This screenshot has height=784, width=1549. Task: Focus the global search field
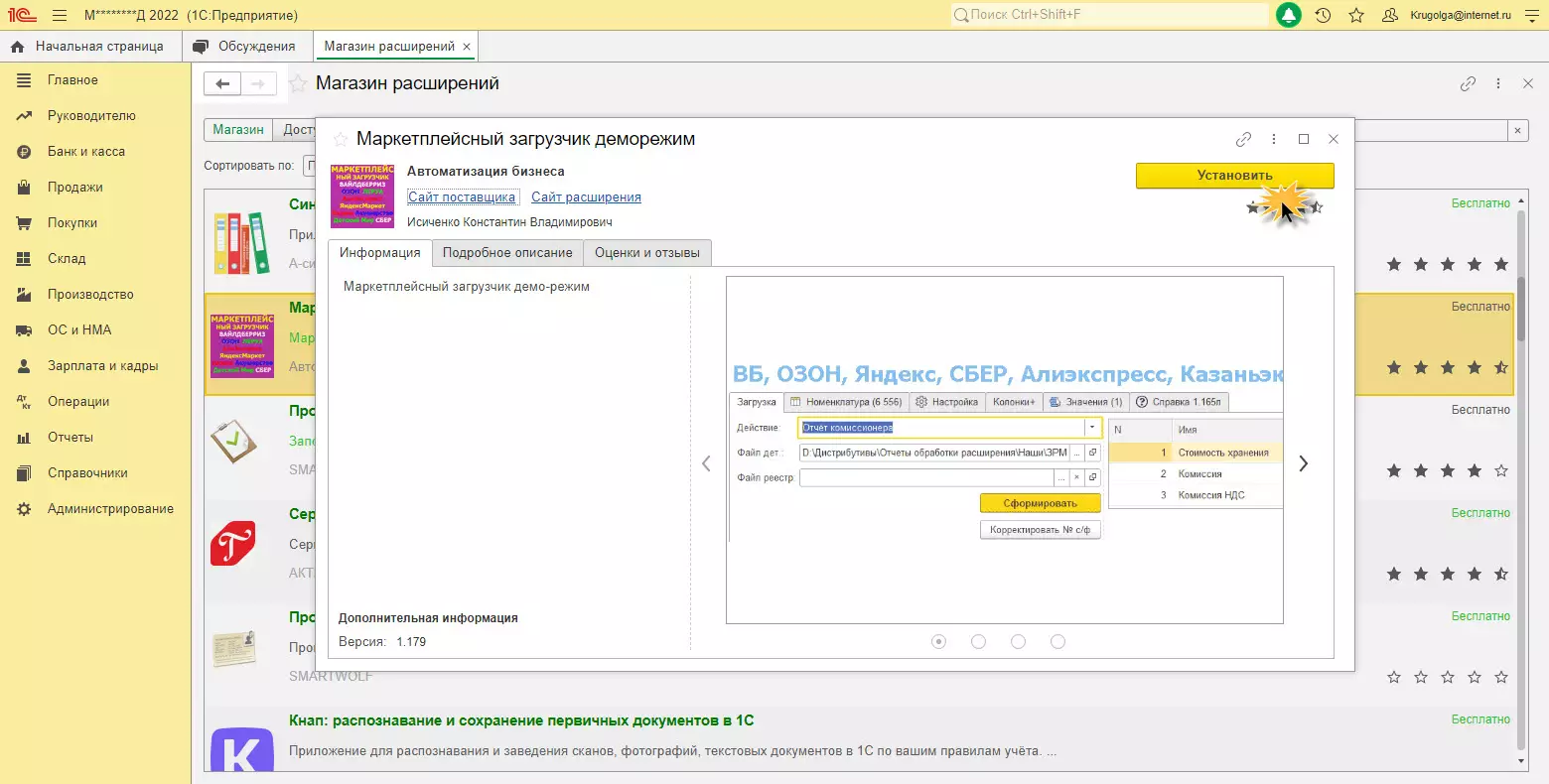(x=1109, y=15)
